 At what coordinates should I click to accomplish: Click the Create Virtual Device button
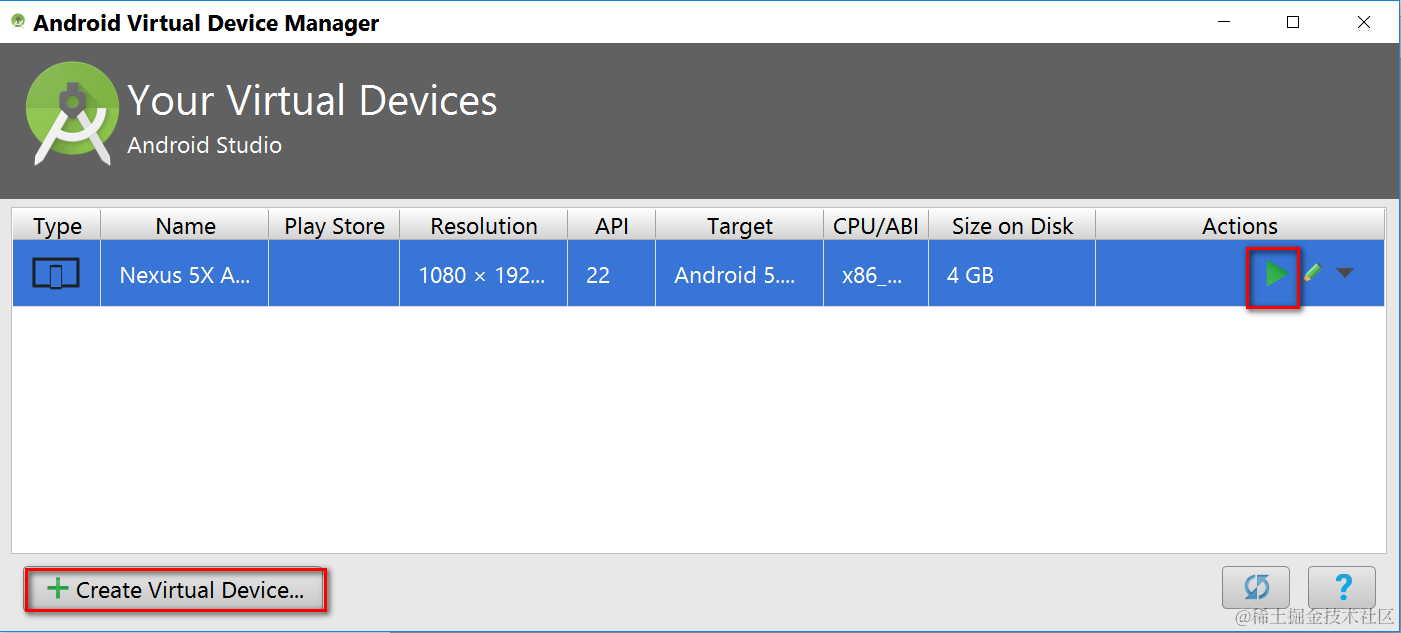click(x=176, y=590)
